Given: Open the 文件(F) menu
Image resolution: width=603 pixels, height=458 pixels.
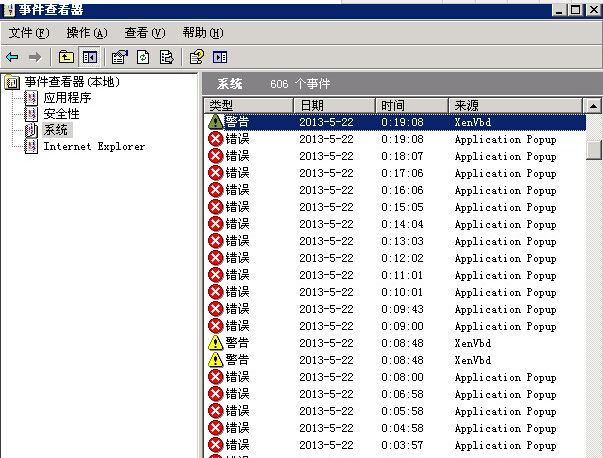Looking at the screenshot, I should pos(28,33).
